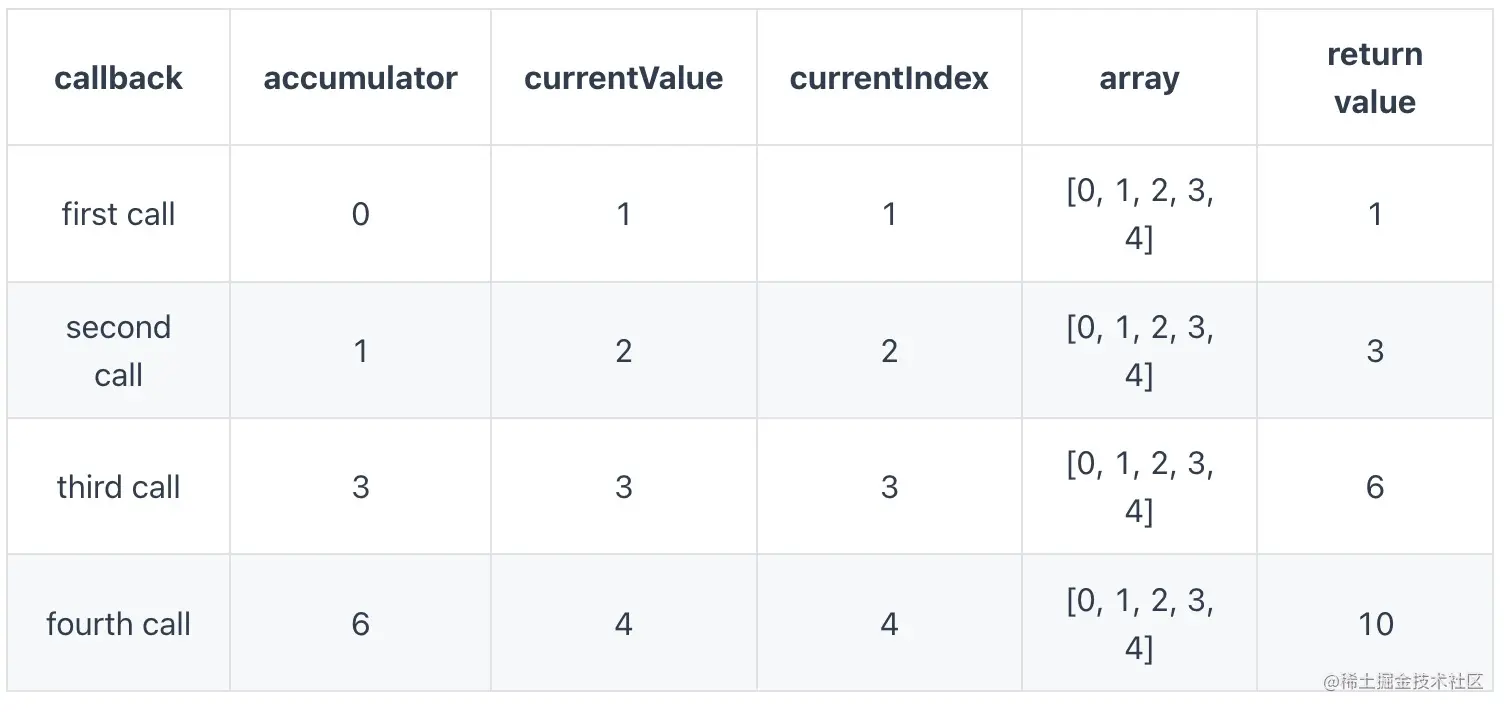
Task: Select the "currentIndex" header cell
Action: [888, 78]
